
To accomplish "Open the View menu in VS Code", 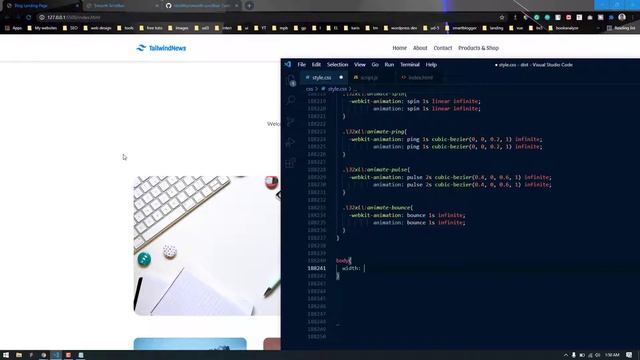I will click(360, 64).
